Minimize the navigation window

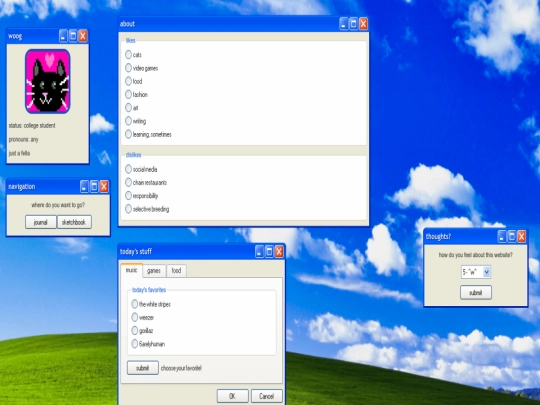click(84, 186)
